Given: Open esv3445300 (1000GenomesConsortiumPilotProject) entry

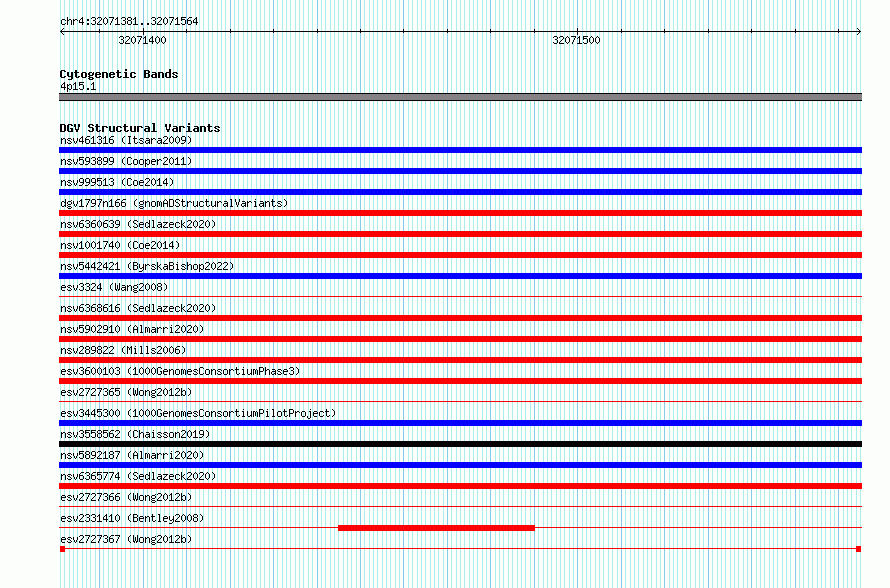Looking at the screenshot, I should coord(198,413).
